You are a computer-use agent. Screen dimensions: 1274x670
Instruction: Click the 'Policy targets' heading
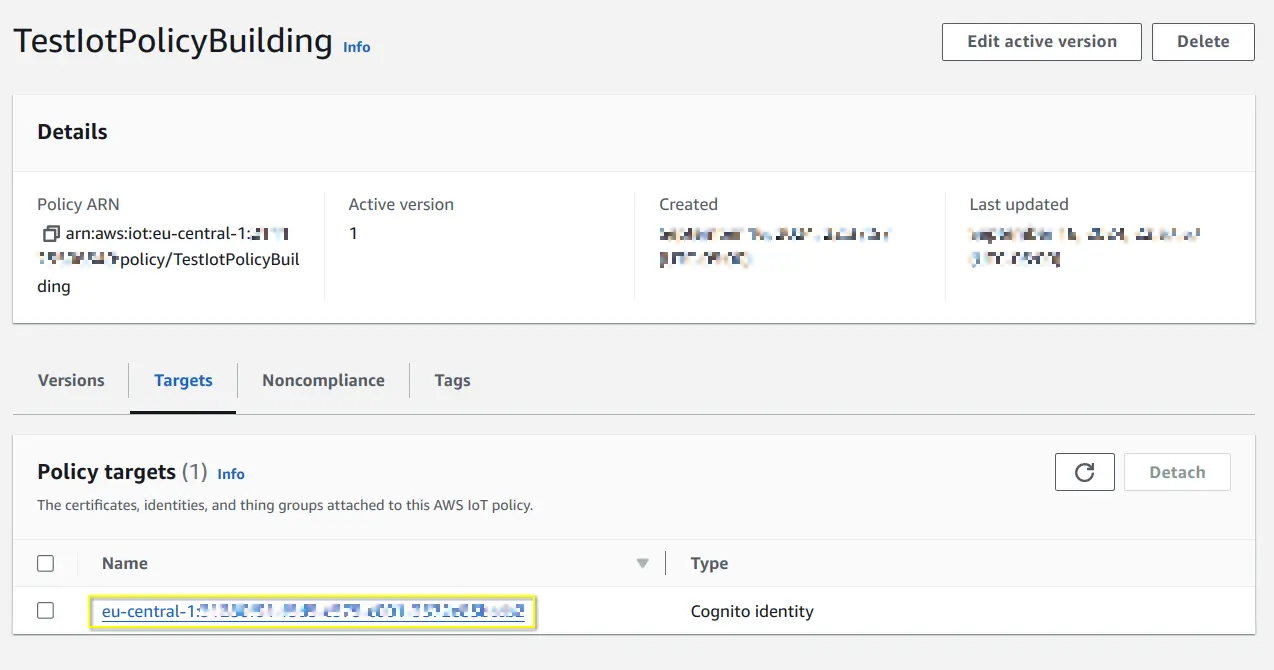(106, 472)
